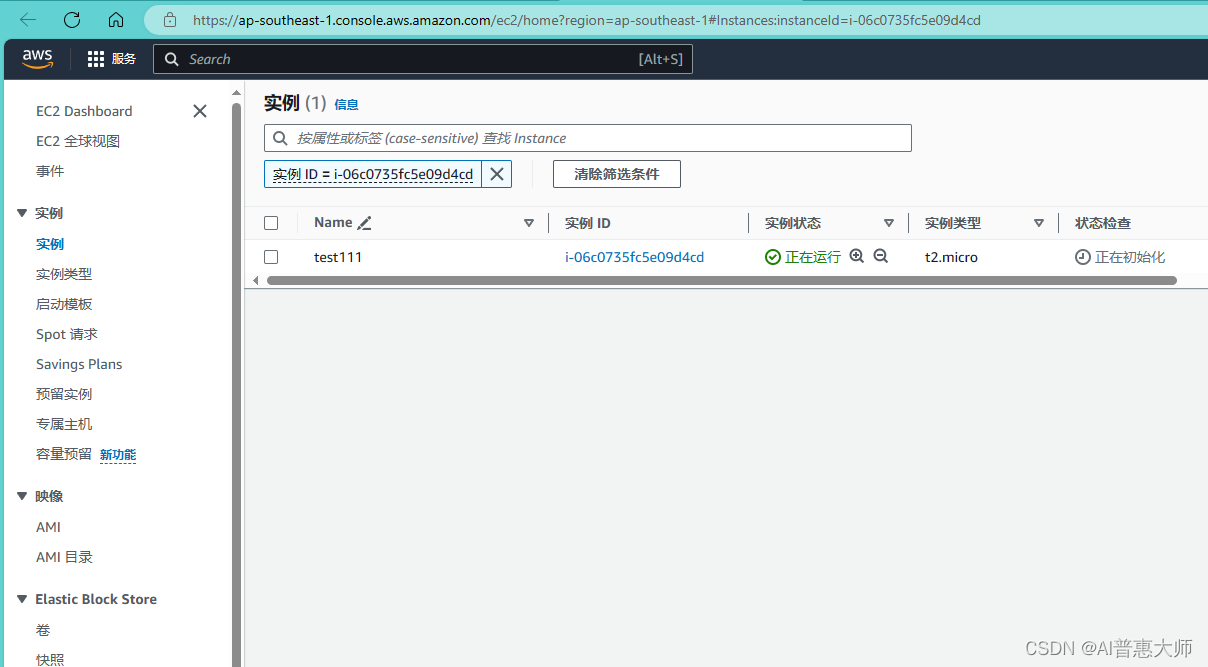Select all instances header checkbox
The width and height of the screenshot is (1208, 667).
[271, 223]
